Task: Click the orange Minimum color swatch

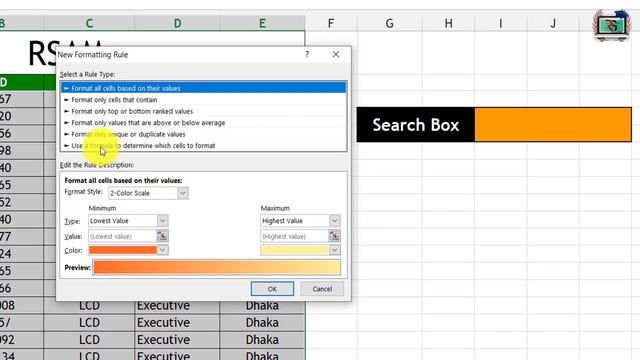Action: [123, 250]
